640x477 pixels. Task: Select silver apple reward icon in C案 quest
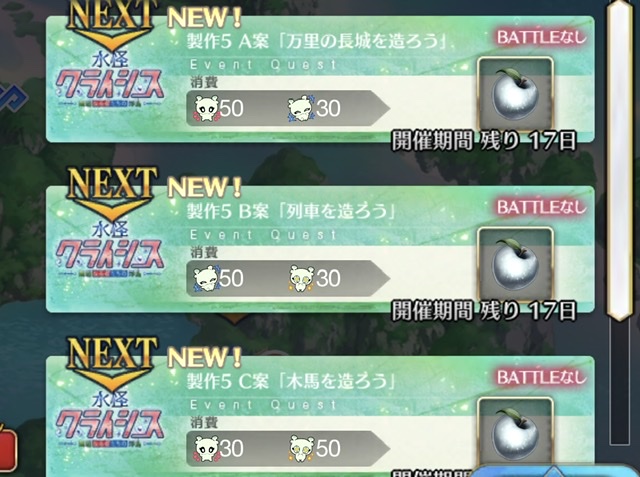point(516,434)
